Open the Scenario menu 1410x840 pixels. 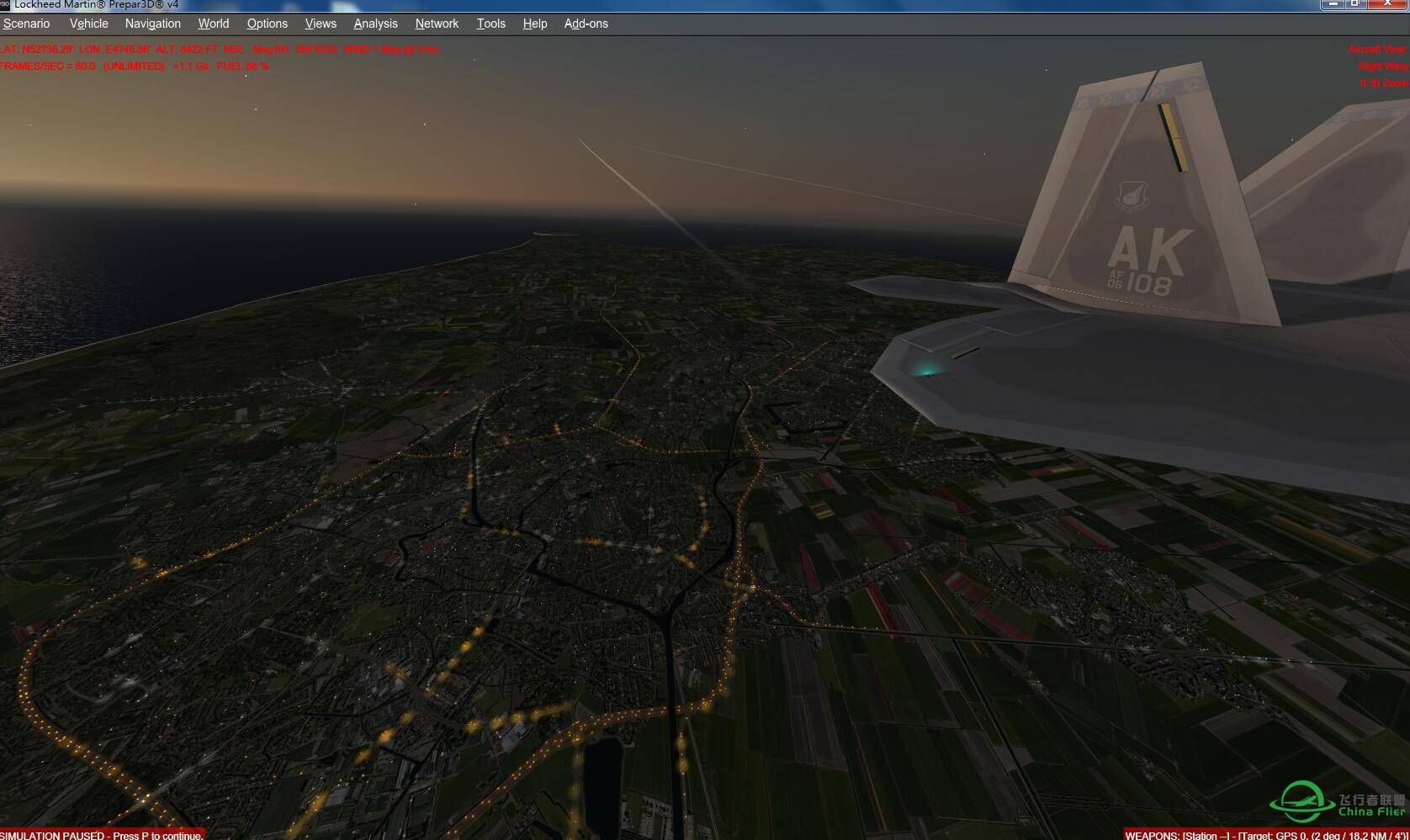26,24
